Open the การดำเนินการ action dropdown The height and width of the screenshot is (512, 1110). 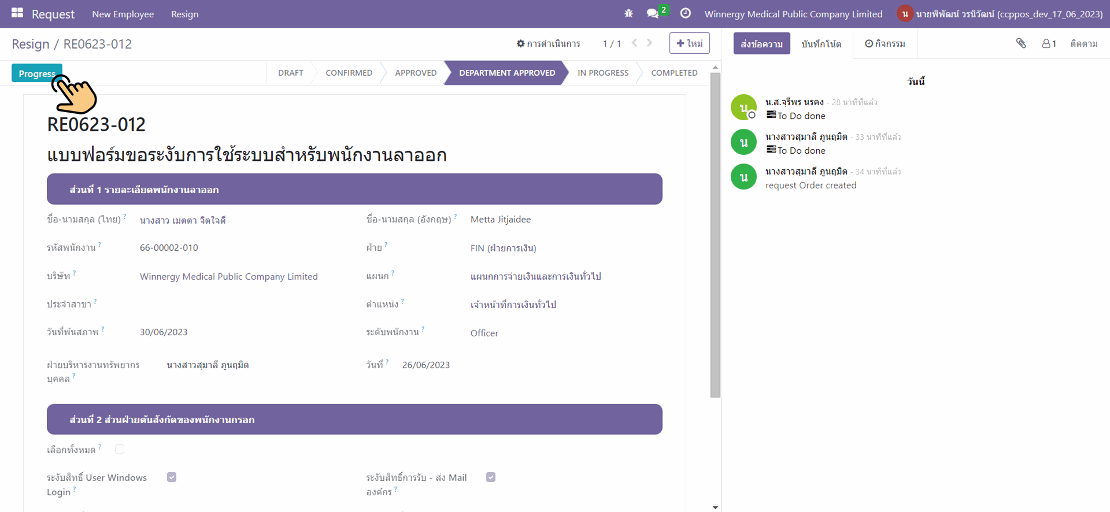pyautogui.click(x=548, y=44)
